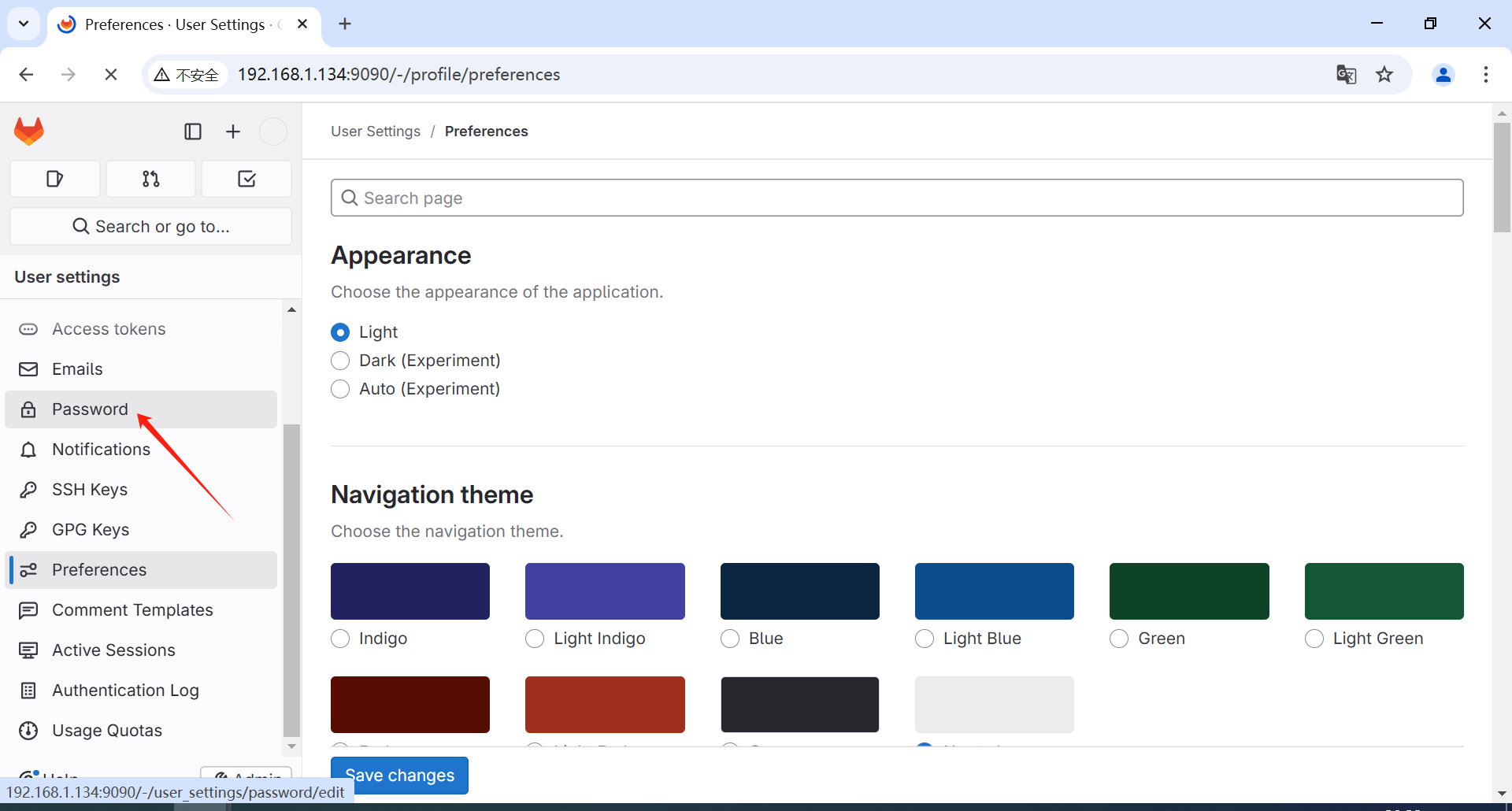Open SSH Keys page
This screenshot has height=811, width=1512.
[x=142, y=490]
